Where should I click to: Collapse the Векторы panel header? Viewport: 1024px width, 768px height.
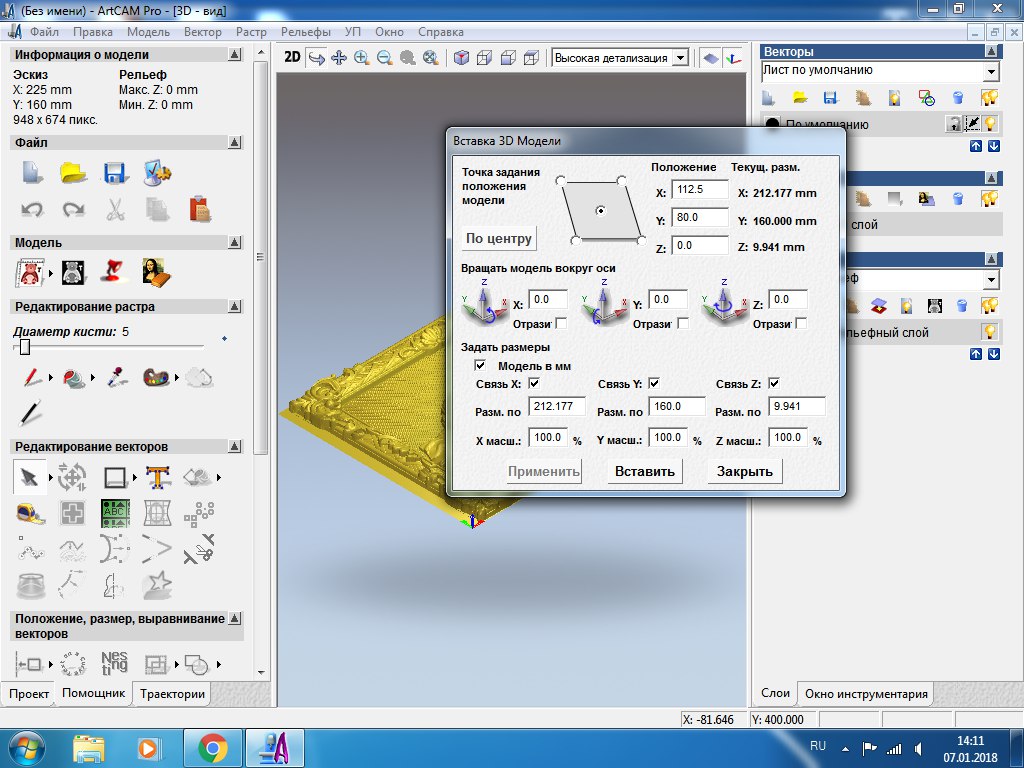point(991,52)
